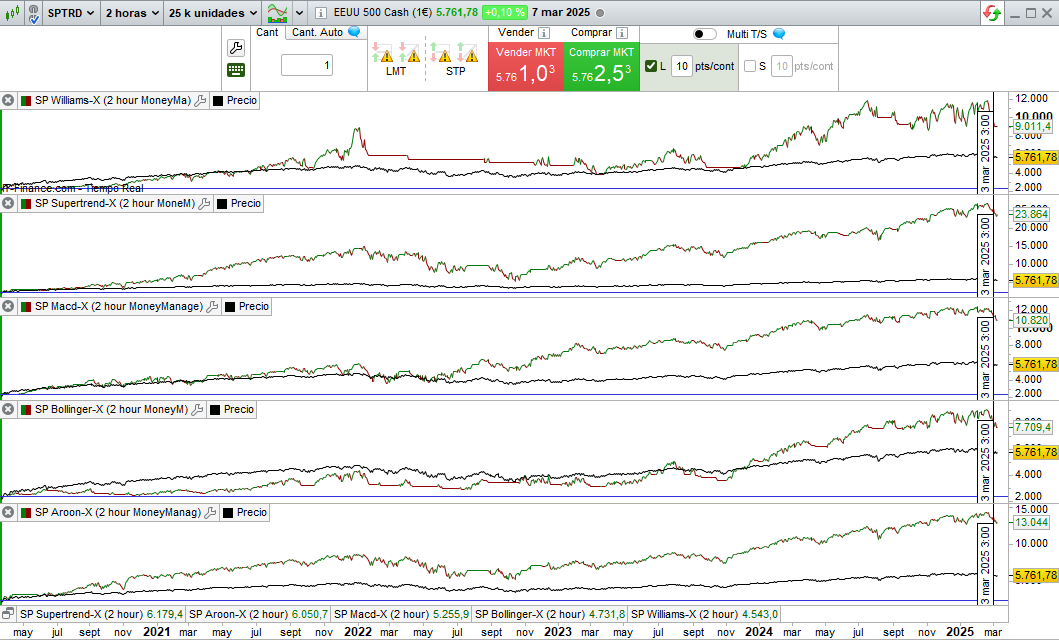Open SP Macd-X settings wrench
The image size is (1059, 640).
[212, 307]
